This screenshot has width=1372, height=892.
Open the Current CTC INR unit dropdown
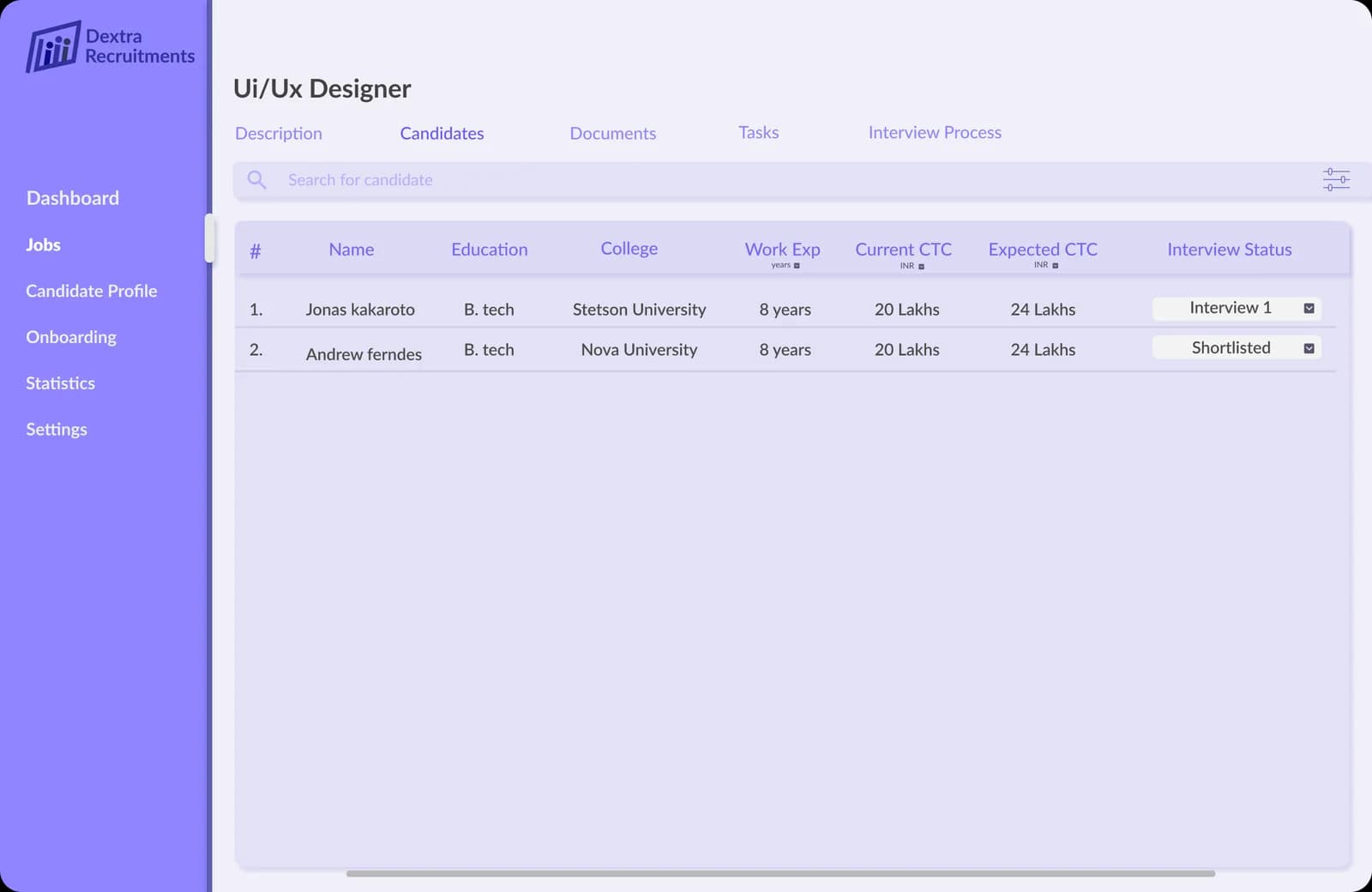point(922,267)
